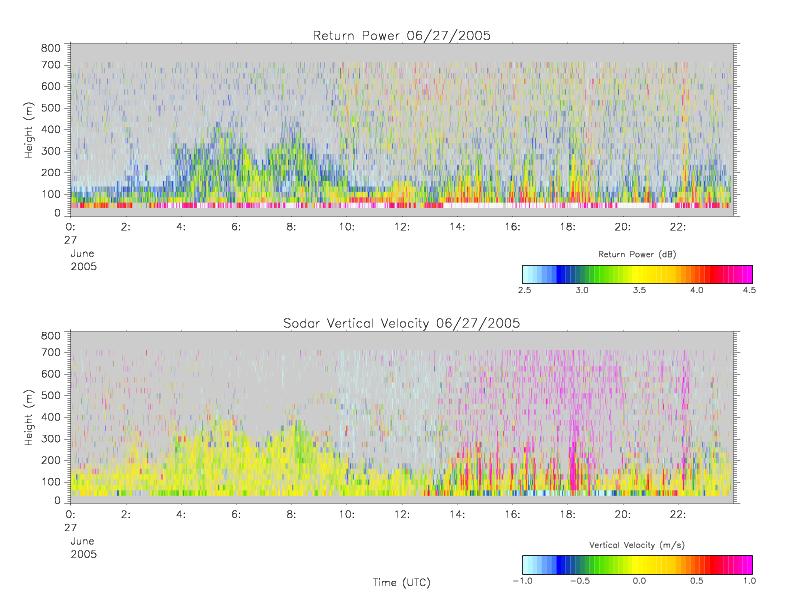The image size is (791, 611).
Task: Click the 200 height tick in Vertical Velocity plot
Action: 50,460
